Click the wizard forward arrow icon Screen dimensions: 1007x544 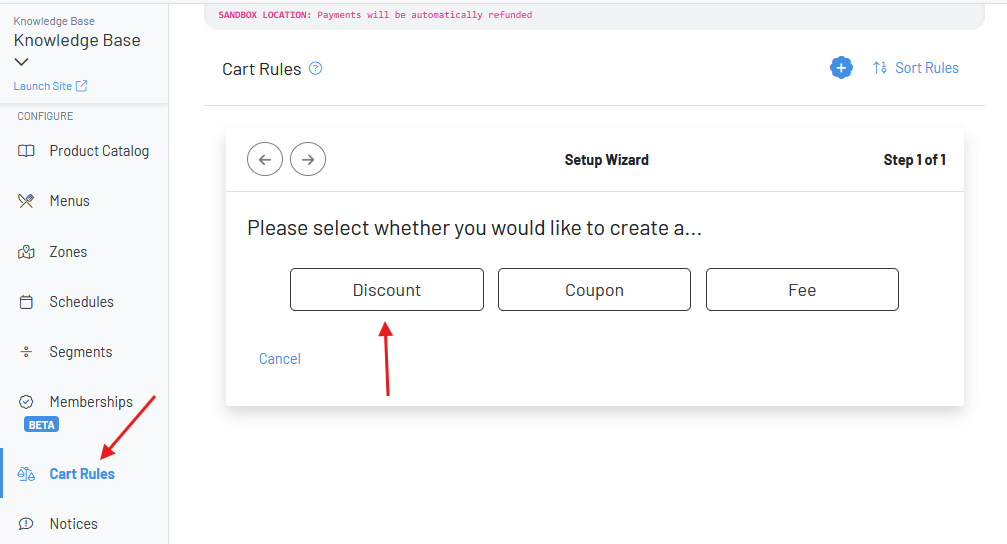[308, 159]
